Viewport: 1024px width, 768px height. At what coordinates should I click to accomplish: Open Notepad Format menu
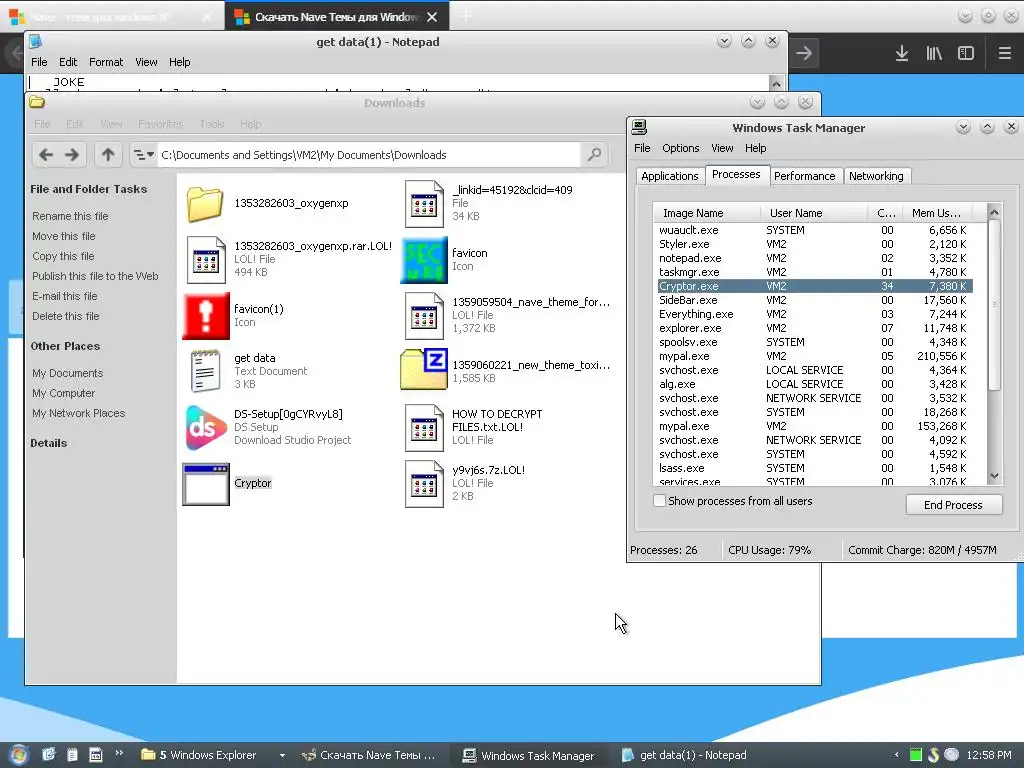tap(106, 62)
